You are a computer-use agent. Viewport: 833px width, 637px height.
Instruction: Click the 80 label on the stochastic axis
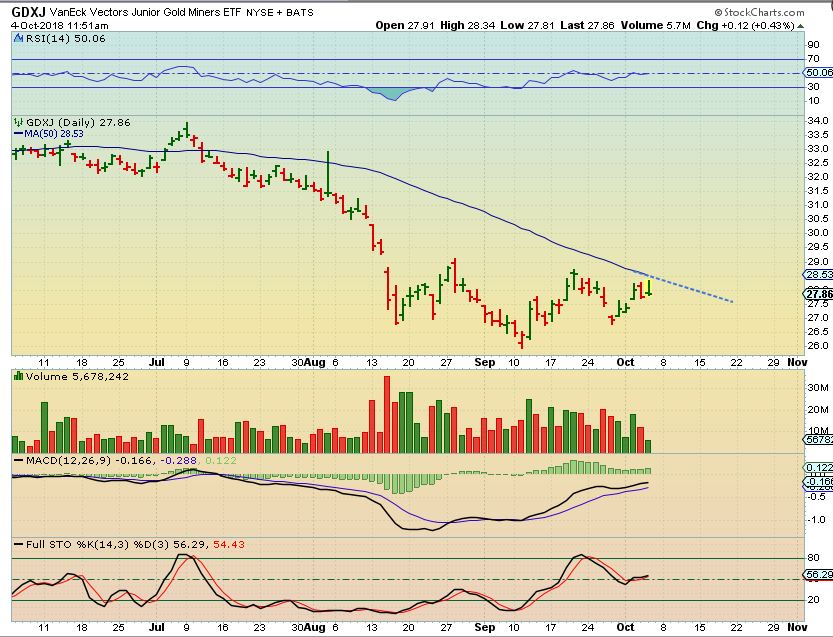813,558
